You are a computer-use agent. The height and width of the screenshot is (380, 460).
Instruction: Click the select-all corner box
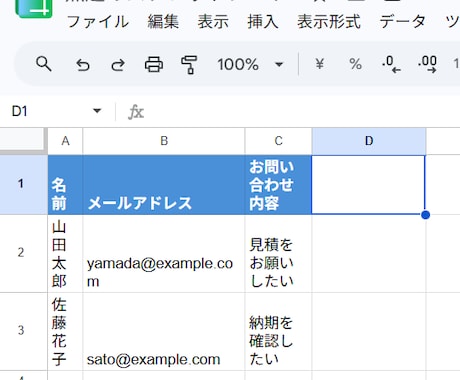pyautogui.click(x=22, y=140)
